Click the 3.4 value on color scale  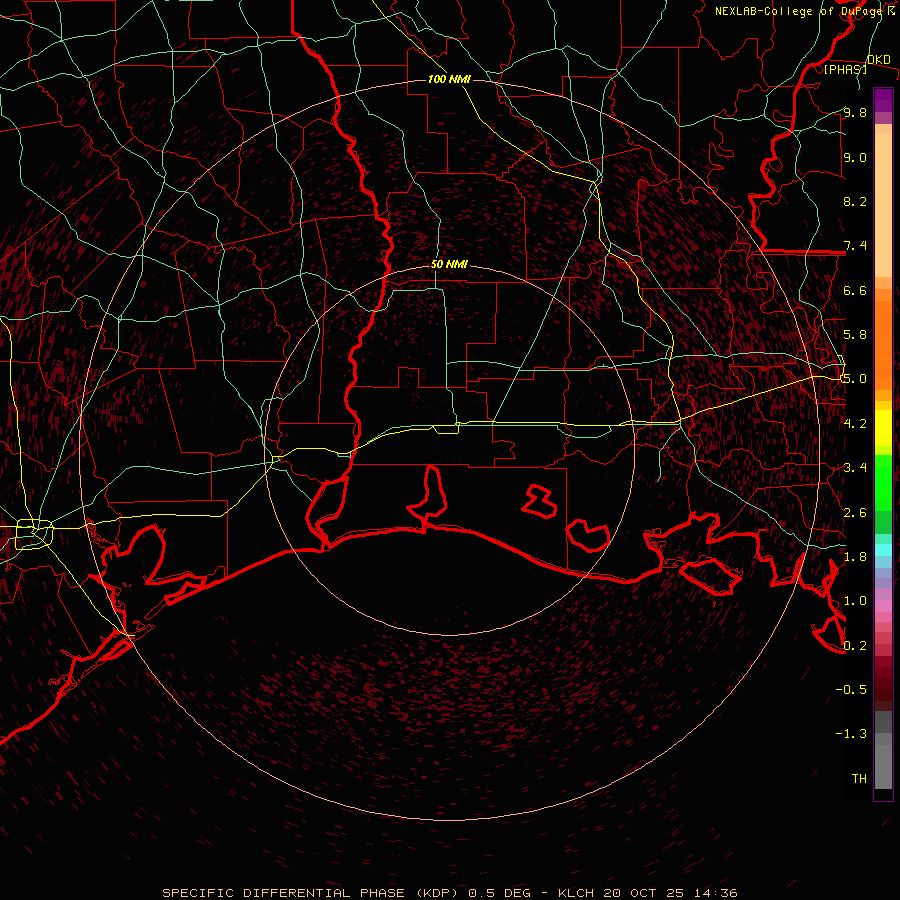[855, 468]
